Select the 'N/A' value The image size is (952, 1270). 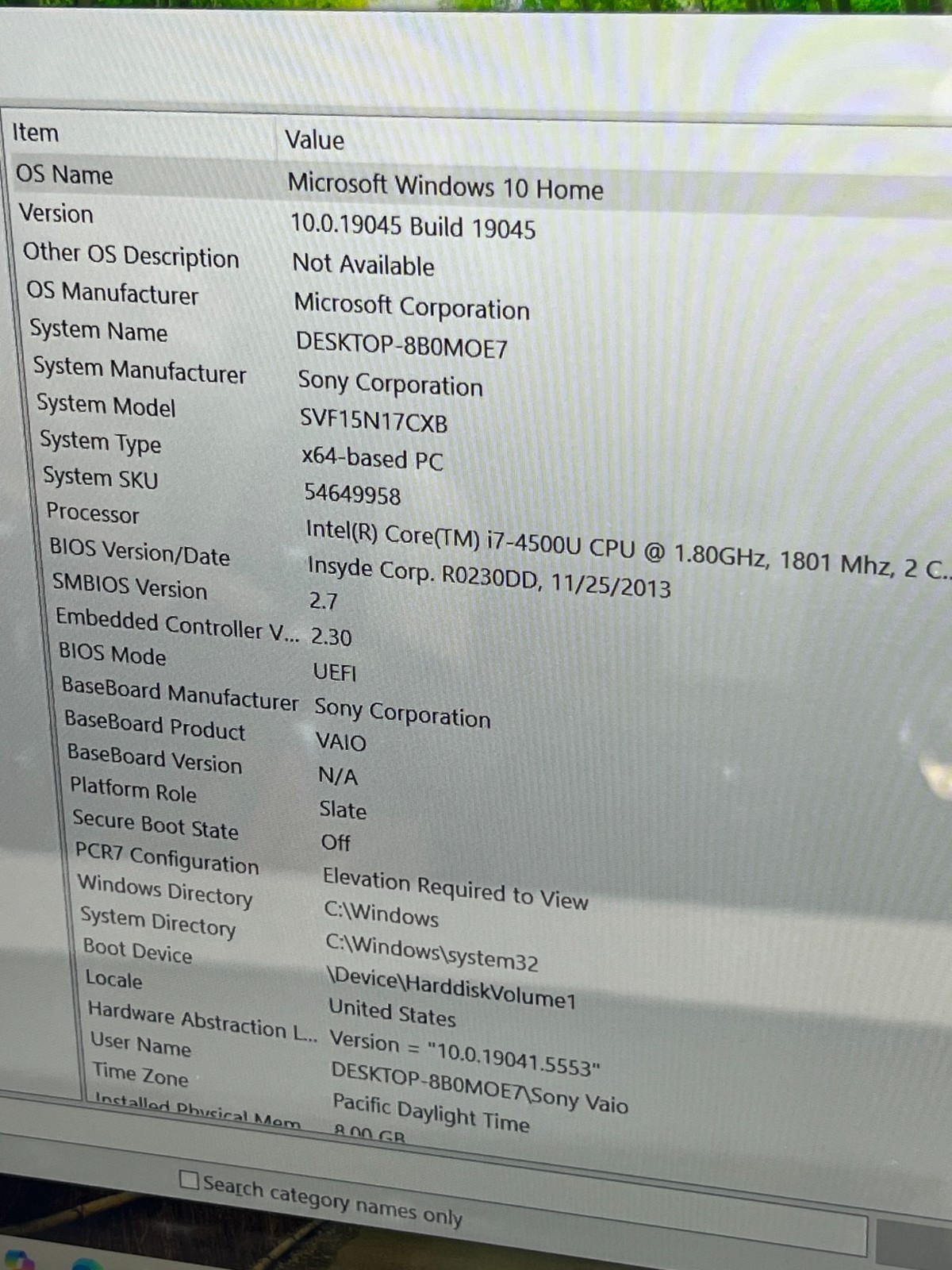click(x=338, y=775)
